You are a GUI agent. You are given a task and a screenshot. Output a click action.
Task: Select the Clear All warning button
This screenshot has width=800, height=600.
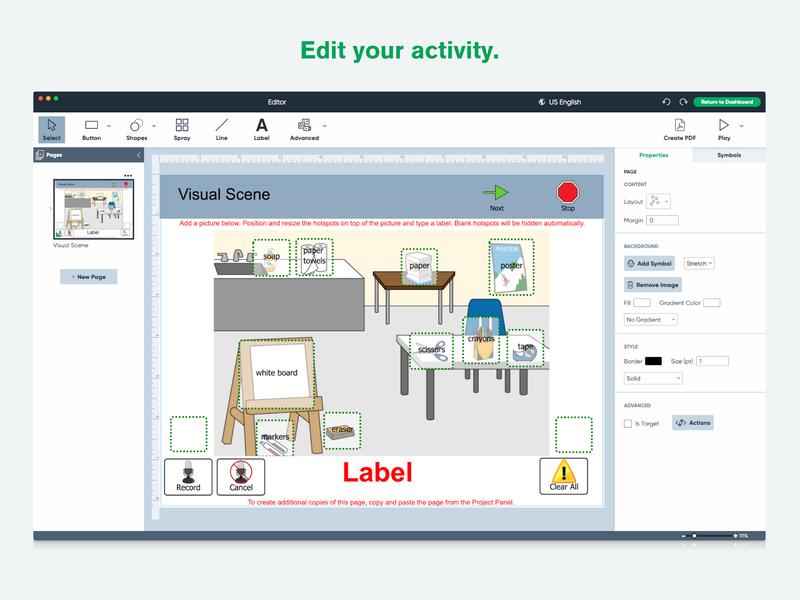(564, 476)
